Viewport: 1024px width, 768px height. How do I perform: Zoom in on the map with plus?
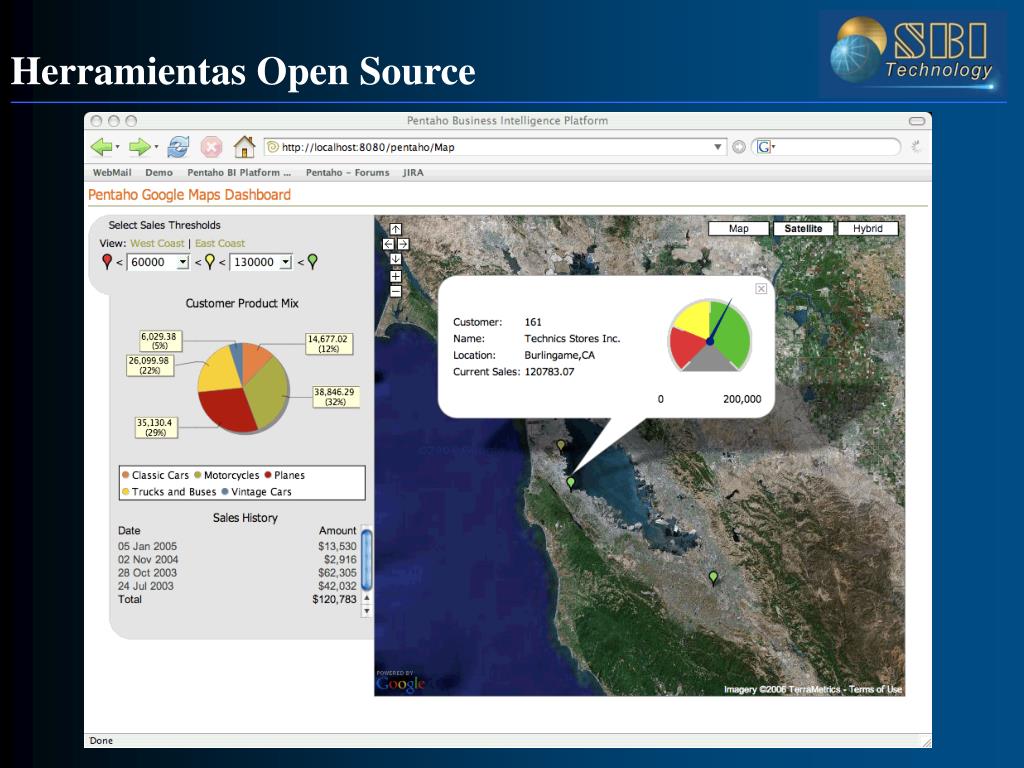(x=396, y=276)
